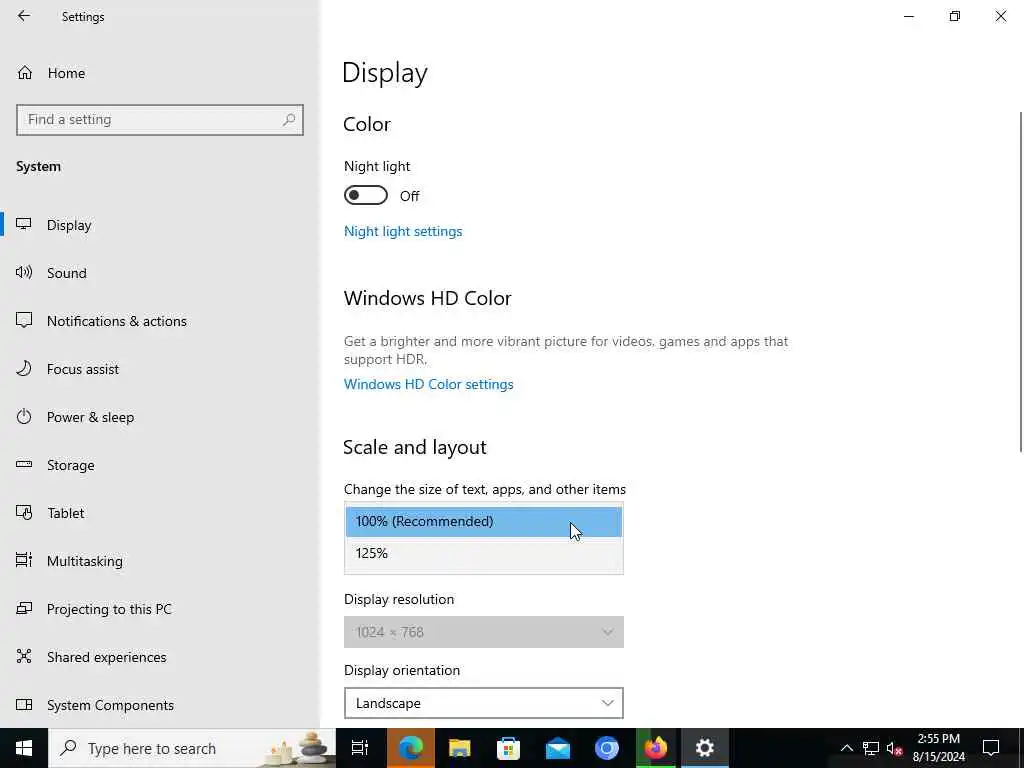This screenshot has width=1024, height=768.
Task: Select the 125% scale option
Action: point(484,553)
